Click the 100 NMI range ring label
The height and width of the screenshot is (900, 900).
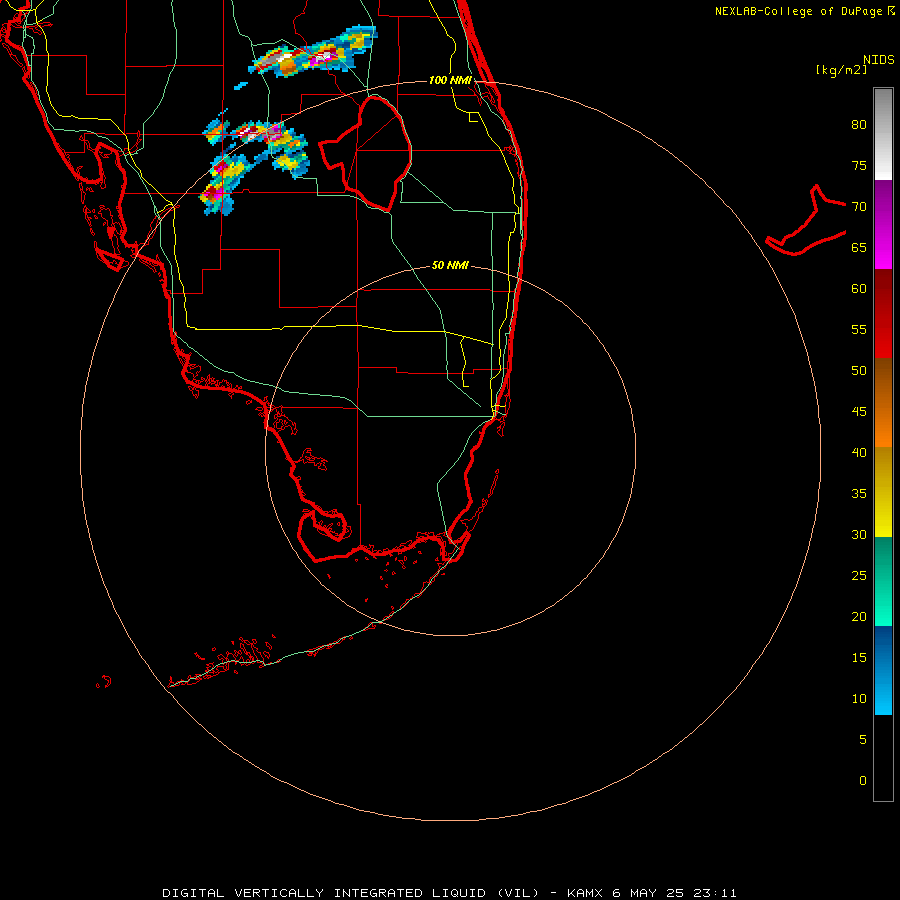[450, 80]
